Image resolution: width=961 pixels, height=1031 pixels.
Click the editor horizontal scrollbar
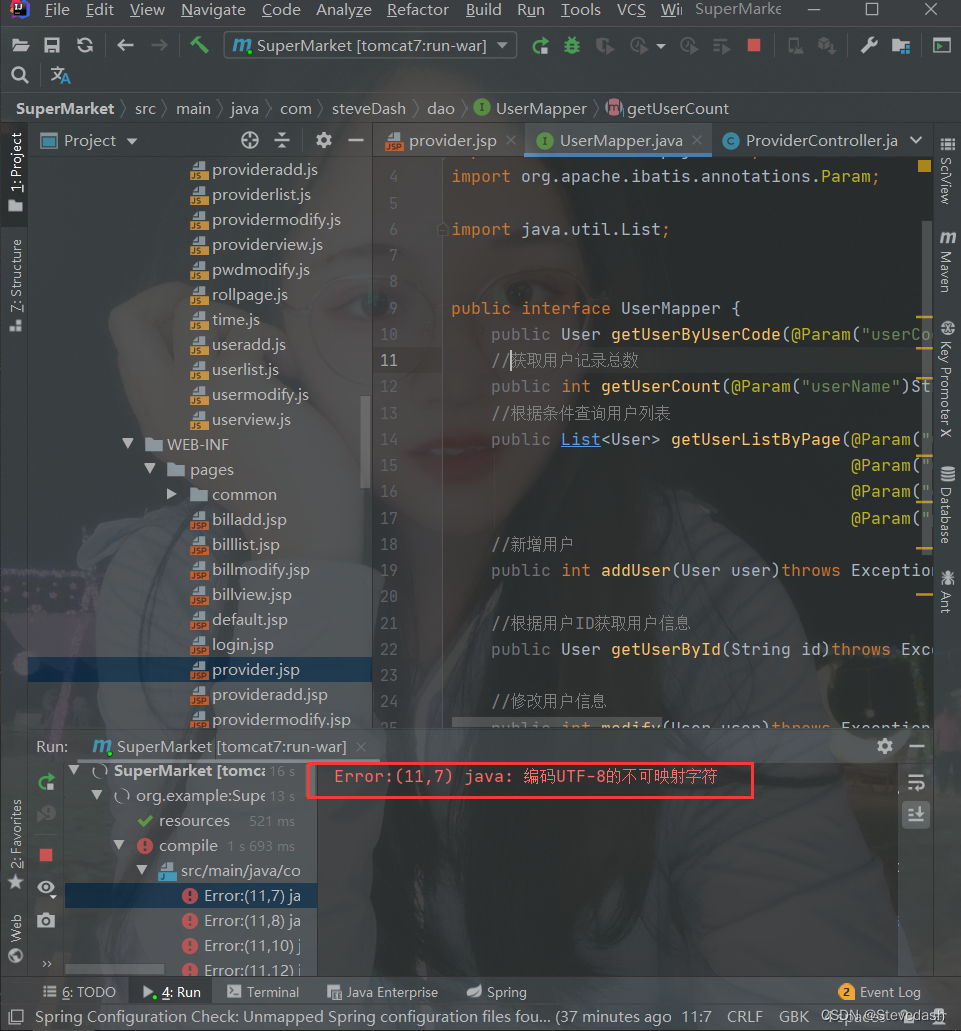click(x=556, y=723)
